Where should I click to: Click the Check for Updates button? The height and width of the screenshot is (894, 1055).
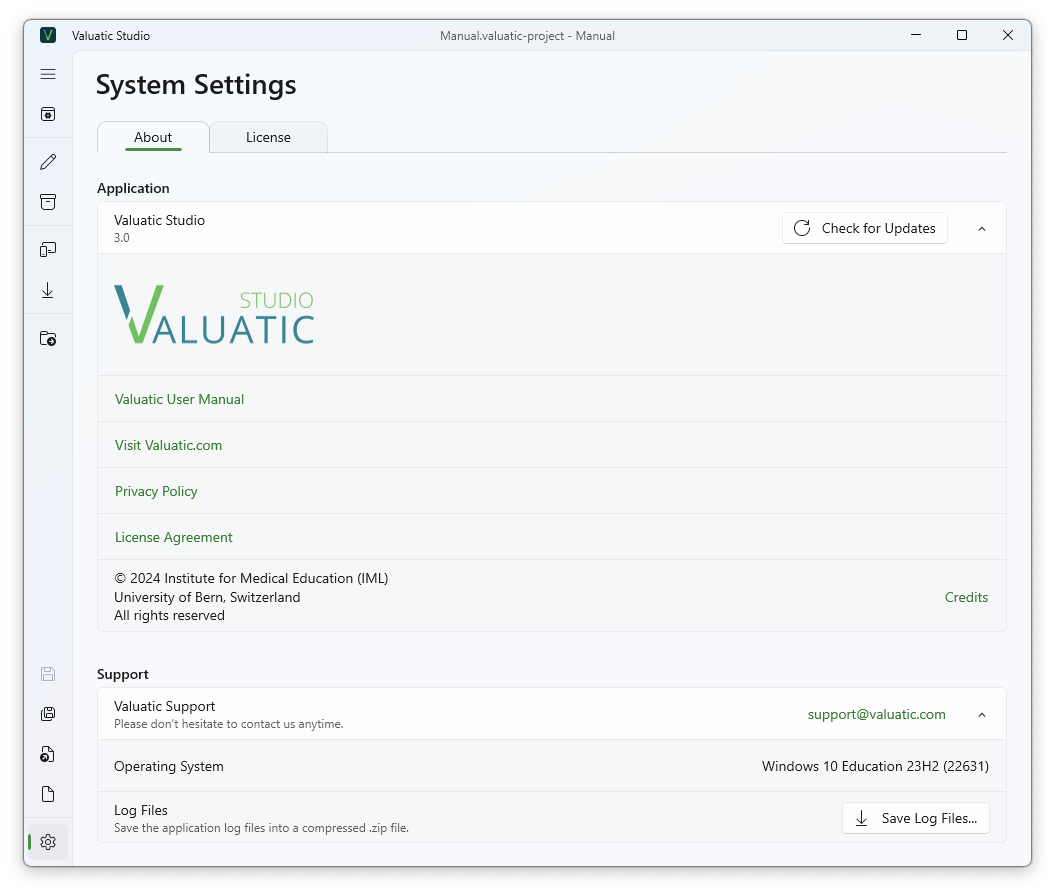(x=865, y=228)
